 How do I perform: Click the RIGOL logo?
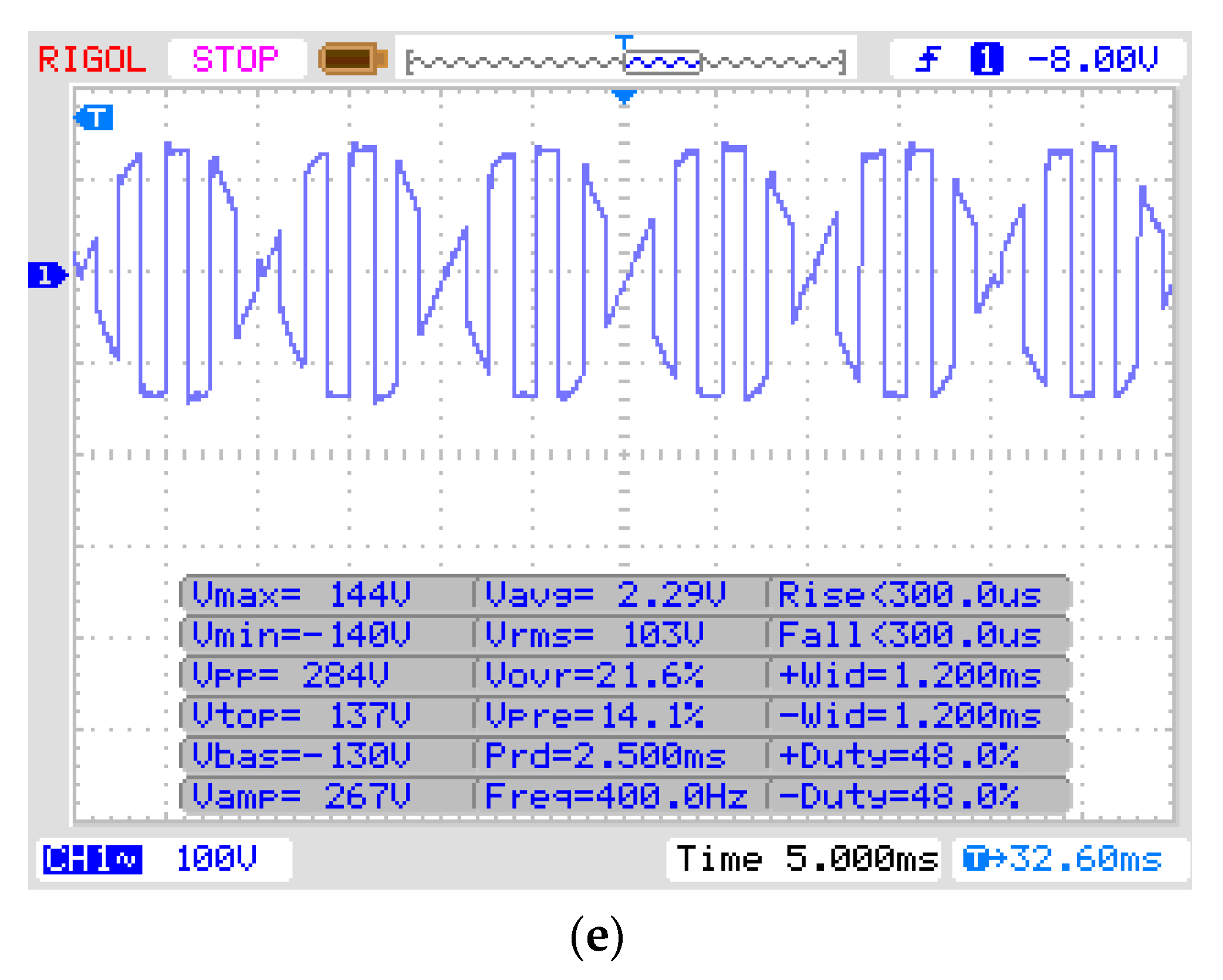(x=94, y=58)
